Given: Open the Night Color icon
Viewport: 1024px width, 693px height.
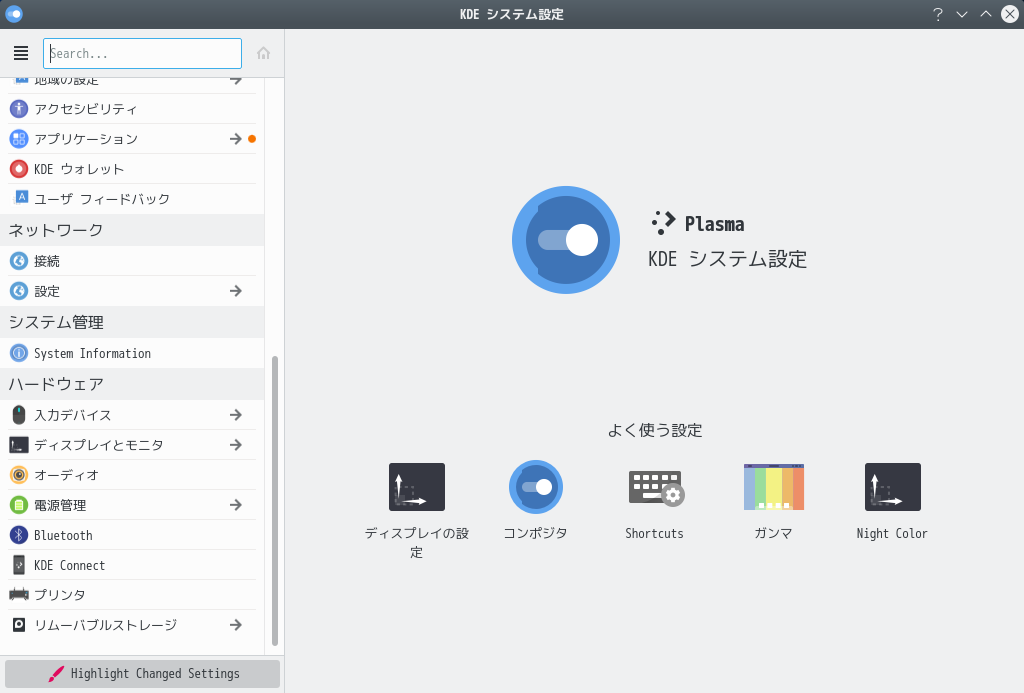Looking at the screenshot, I should coord(892,487).
